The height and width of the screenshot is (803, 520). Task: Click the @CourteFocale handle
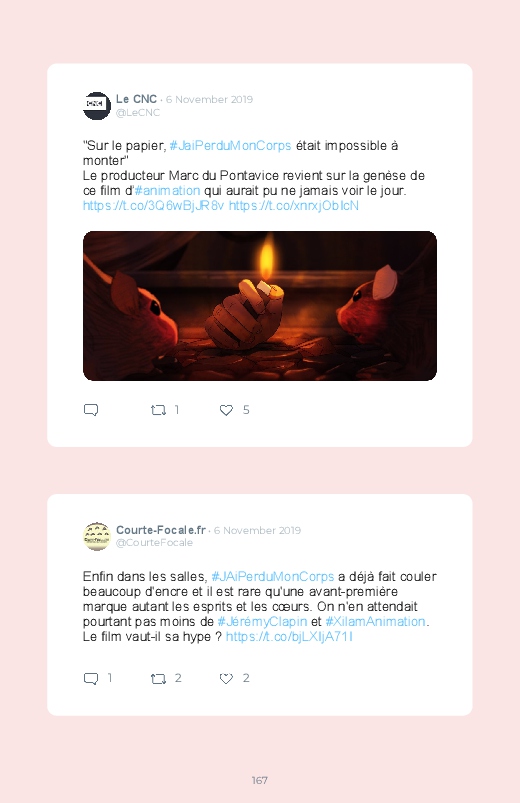[x=154, y=543]
